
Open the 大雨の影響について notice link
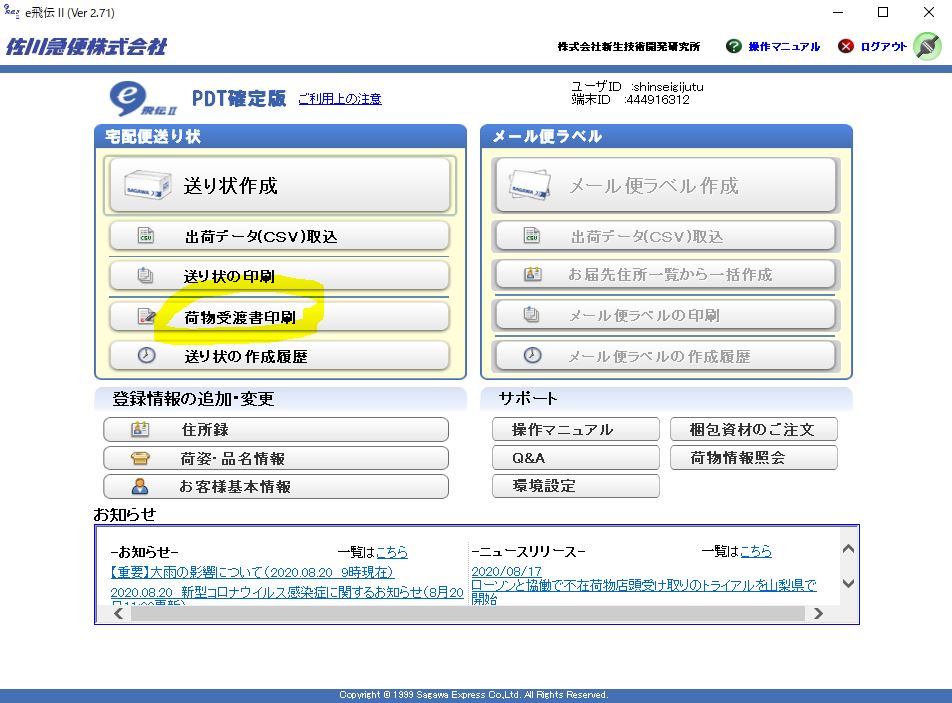tap(252, 572)
